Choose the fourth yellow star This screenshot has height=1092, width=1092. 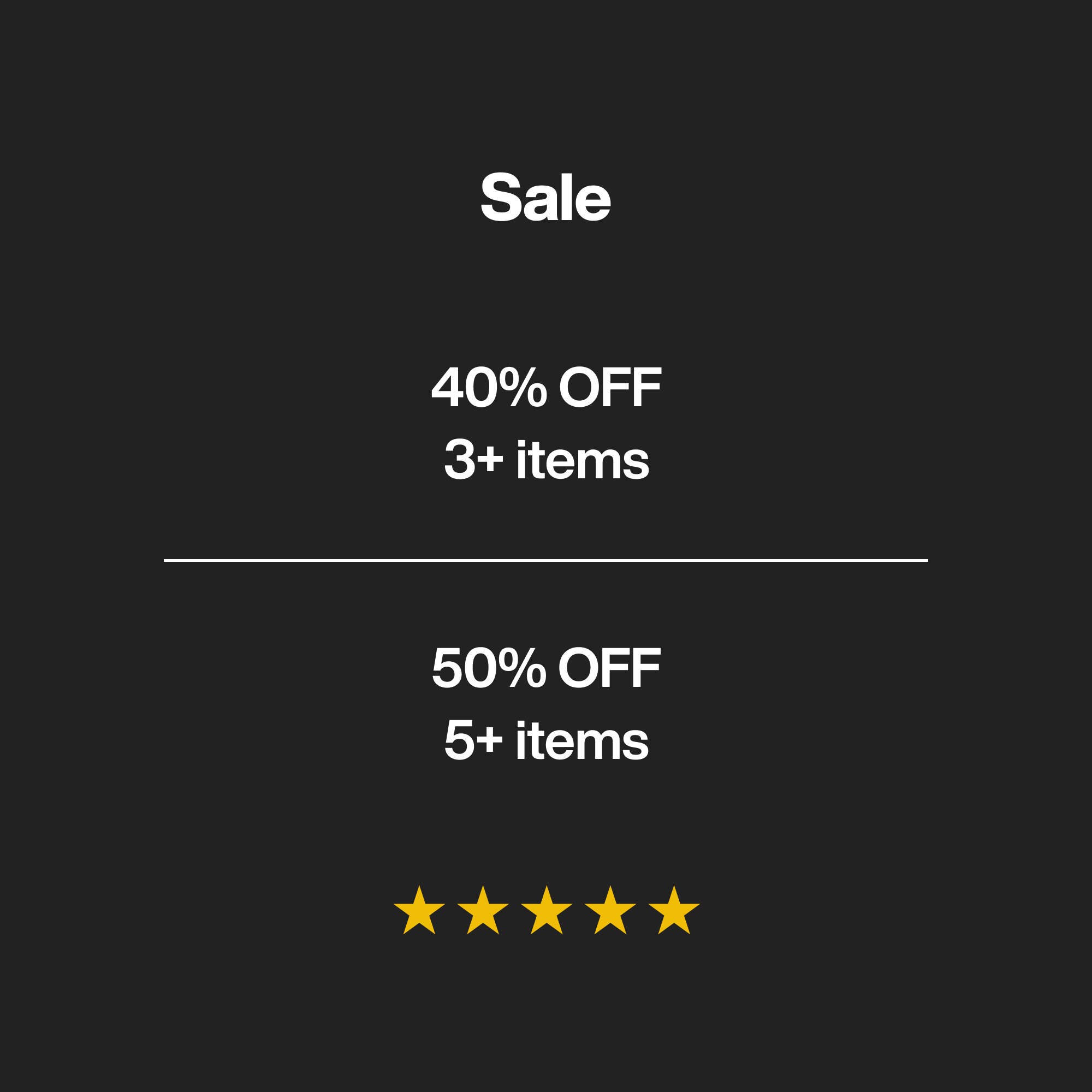[610, 911]
